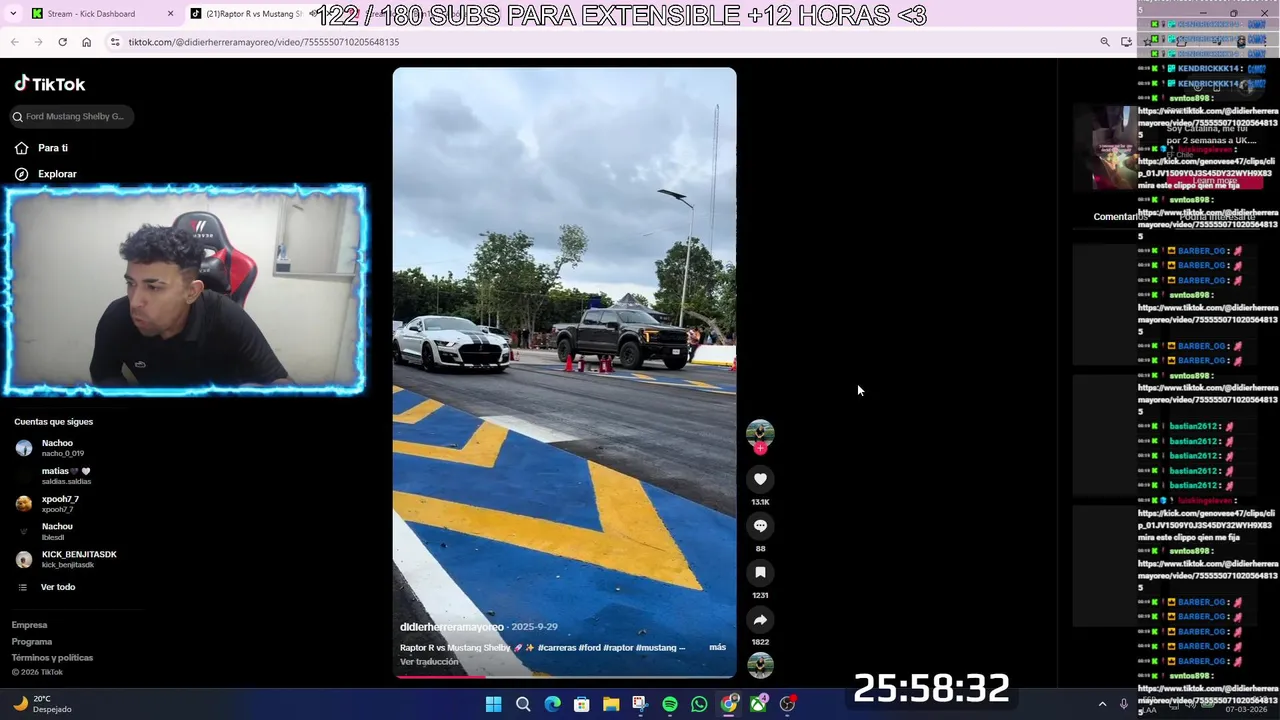View site information icon in address bar
1280x720 pixels.
pos(115,42)
